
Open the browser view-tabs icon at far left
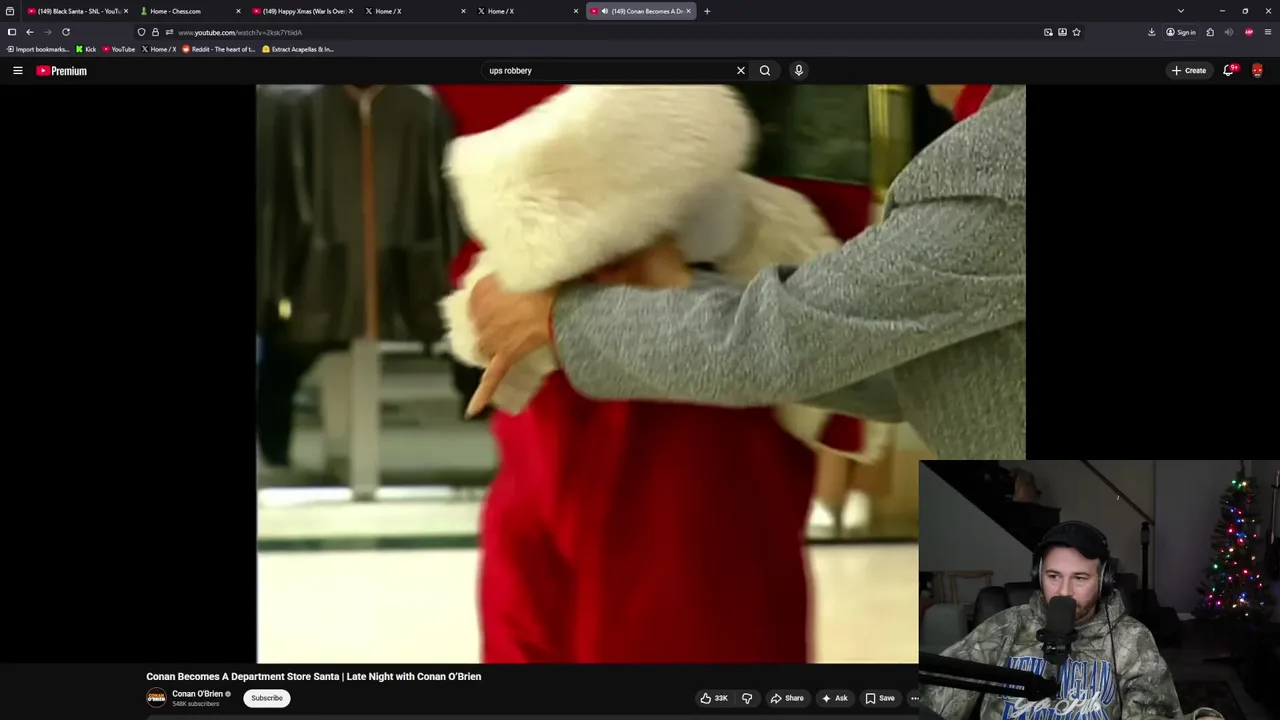(x=10, y=11)
